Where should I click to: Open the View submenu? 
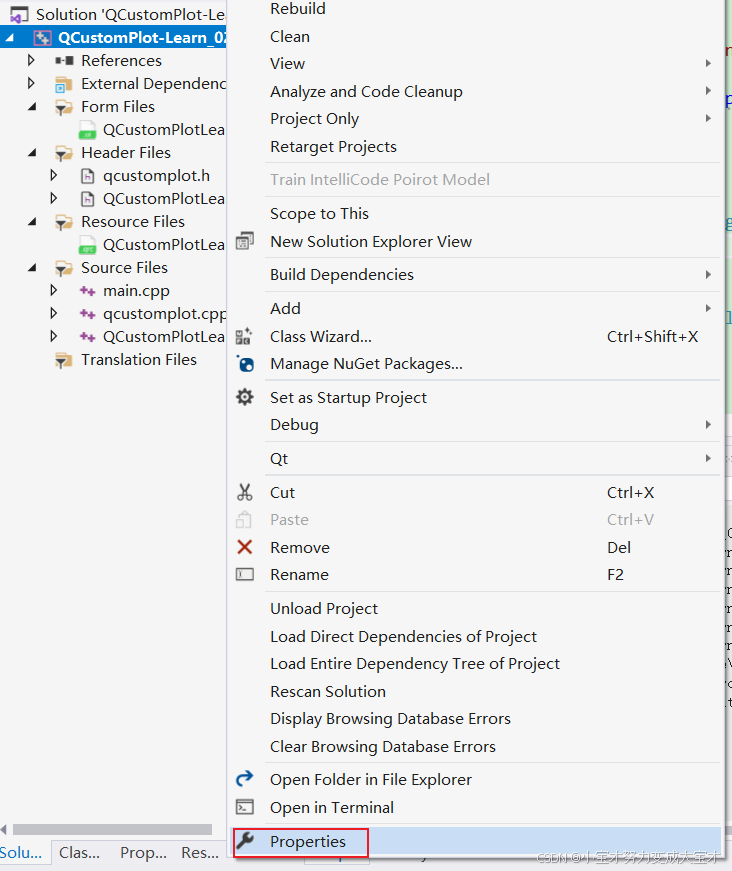click(x=476, y=64)
